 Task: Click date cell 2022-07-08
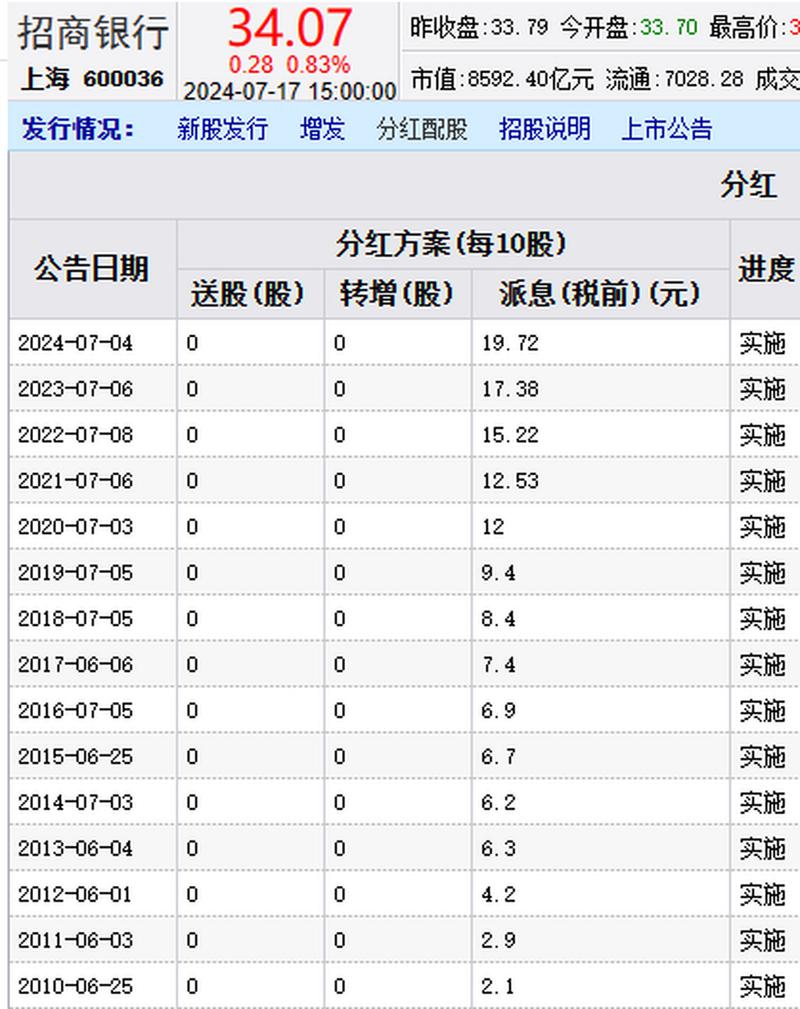pyautogui.click(x=75, y=435)
